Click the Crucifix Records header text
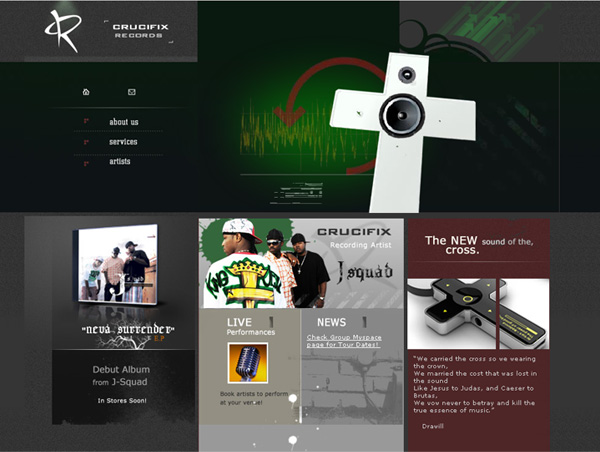This screenshot has height=452, width=600. [140, 31]
